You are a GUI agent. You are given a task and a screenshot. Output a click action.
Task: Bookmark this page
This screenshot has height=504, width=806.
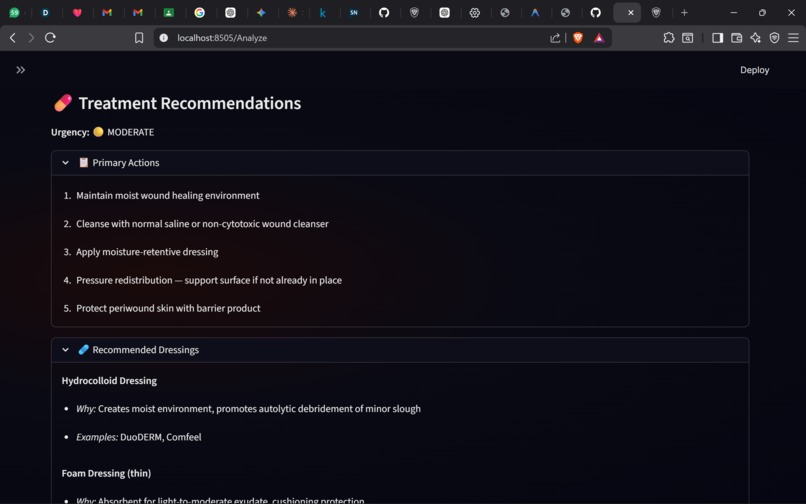pos(139,38)
